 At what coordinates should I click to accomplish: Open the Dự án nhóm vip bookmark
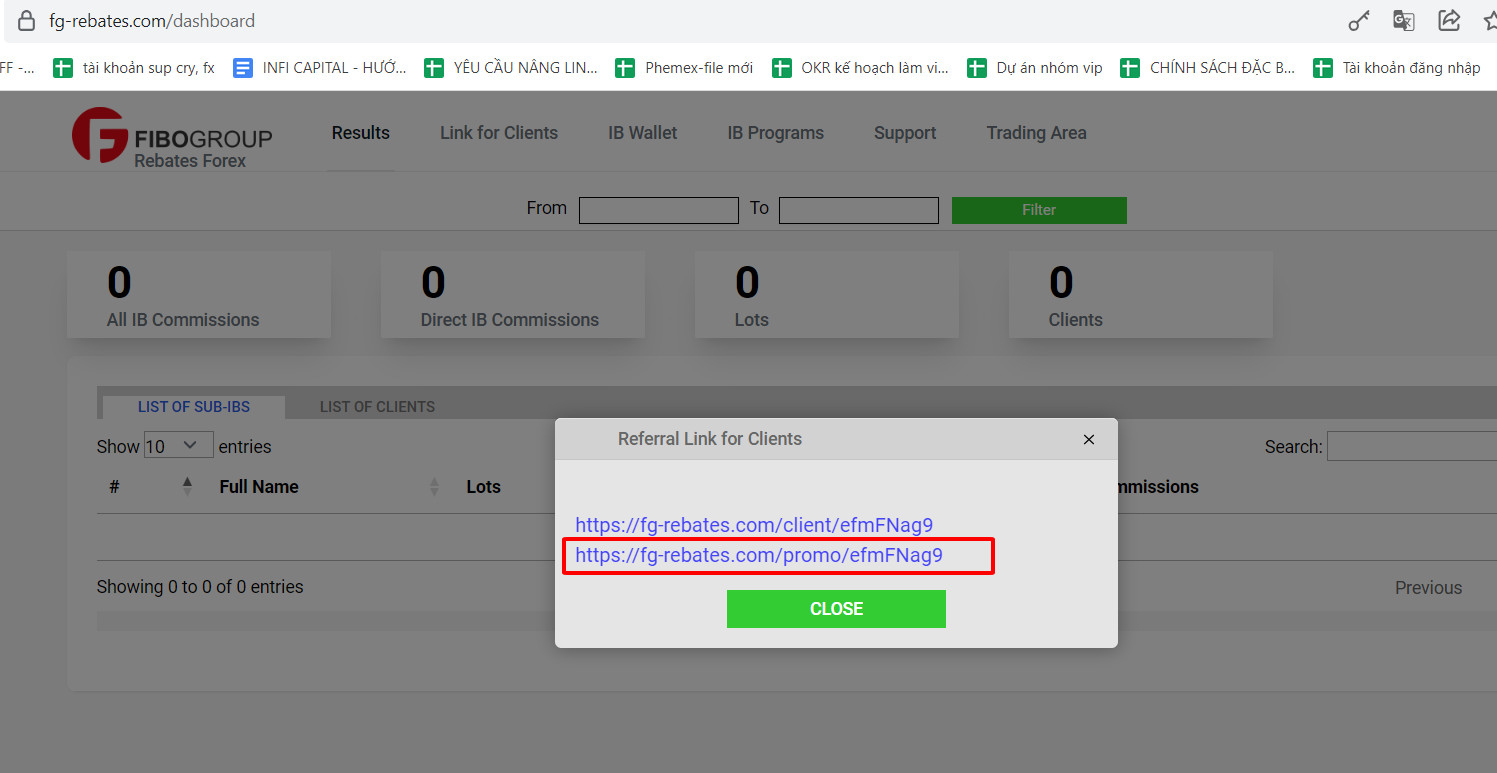[1035, 68]
